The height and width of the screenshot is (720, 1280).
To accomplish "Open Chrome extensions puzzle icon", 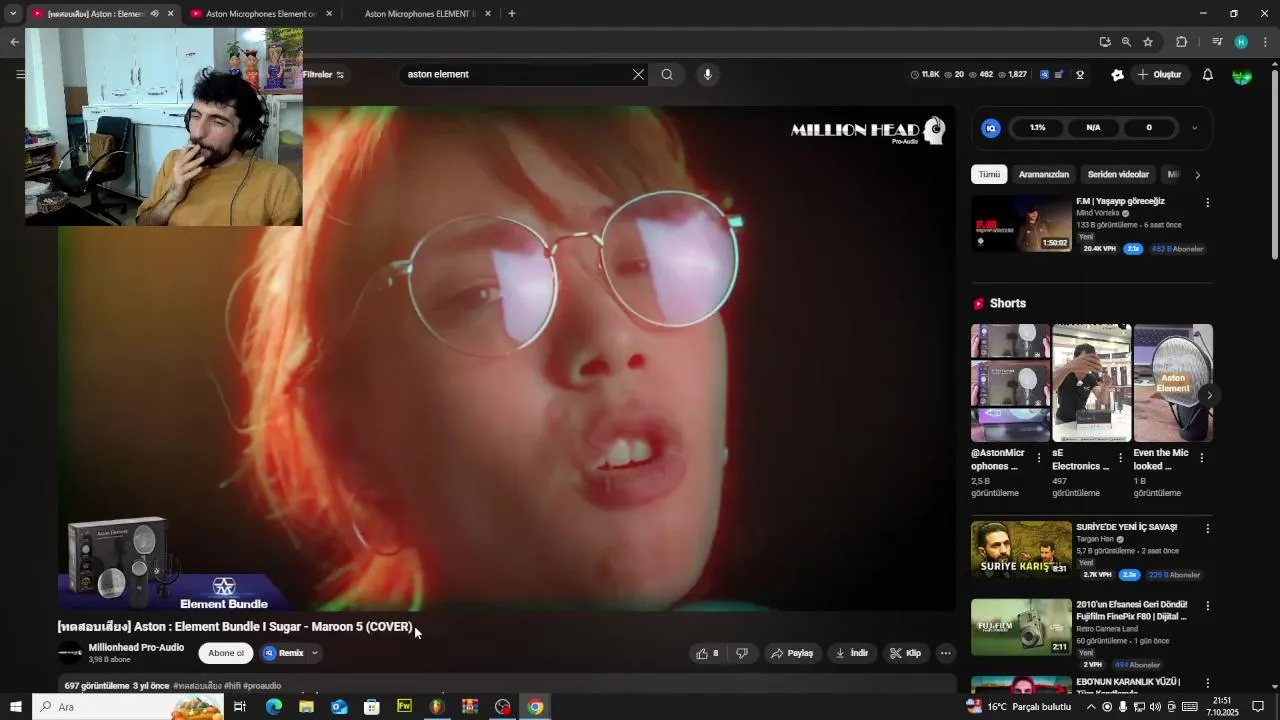I will click(x=1181, y=42).
